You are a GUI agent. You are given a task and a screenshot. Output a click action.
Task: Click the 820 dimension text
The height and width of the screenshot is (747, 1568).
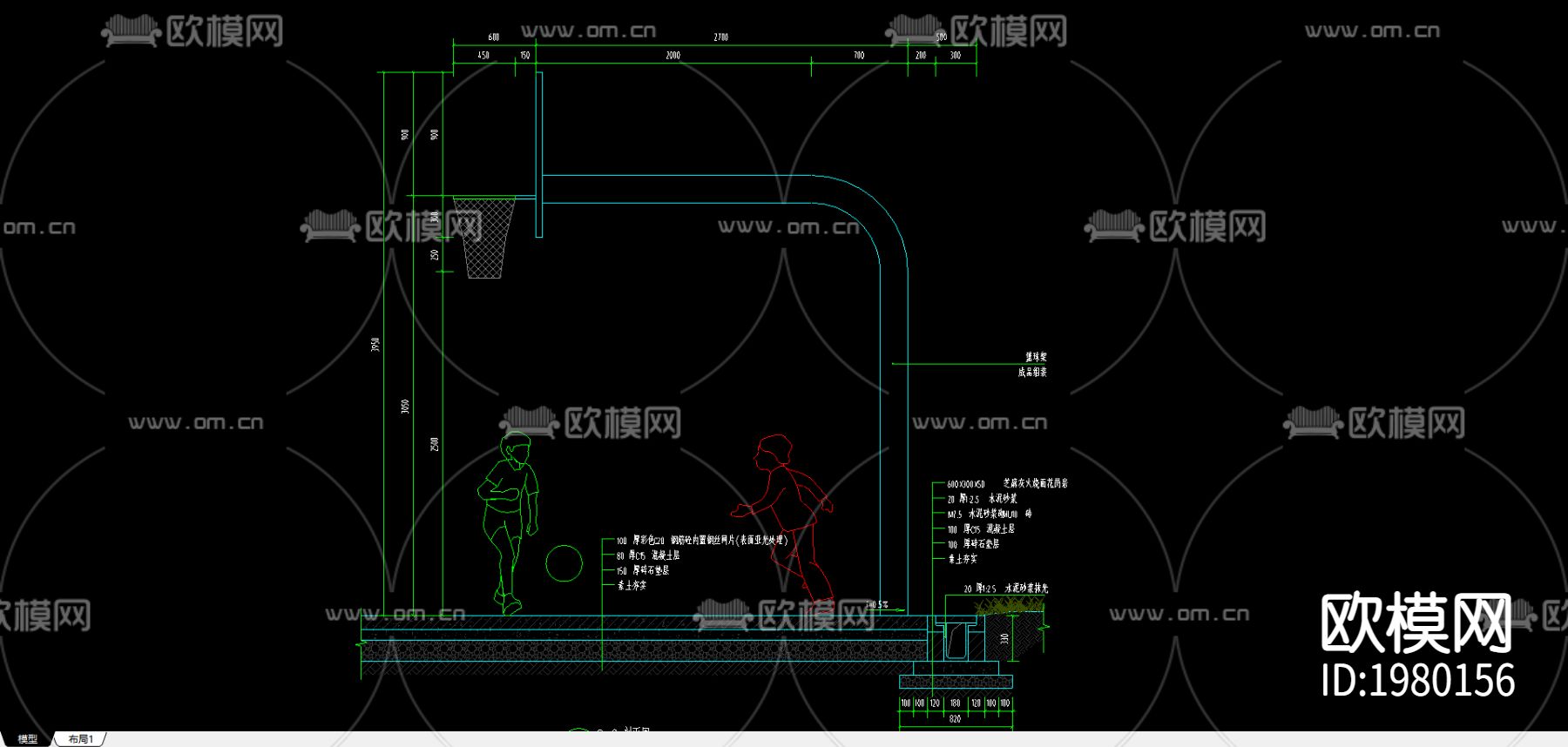coord(956,719)
